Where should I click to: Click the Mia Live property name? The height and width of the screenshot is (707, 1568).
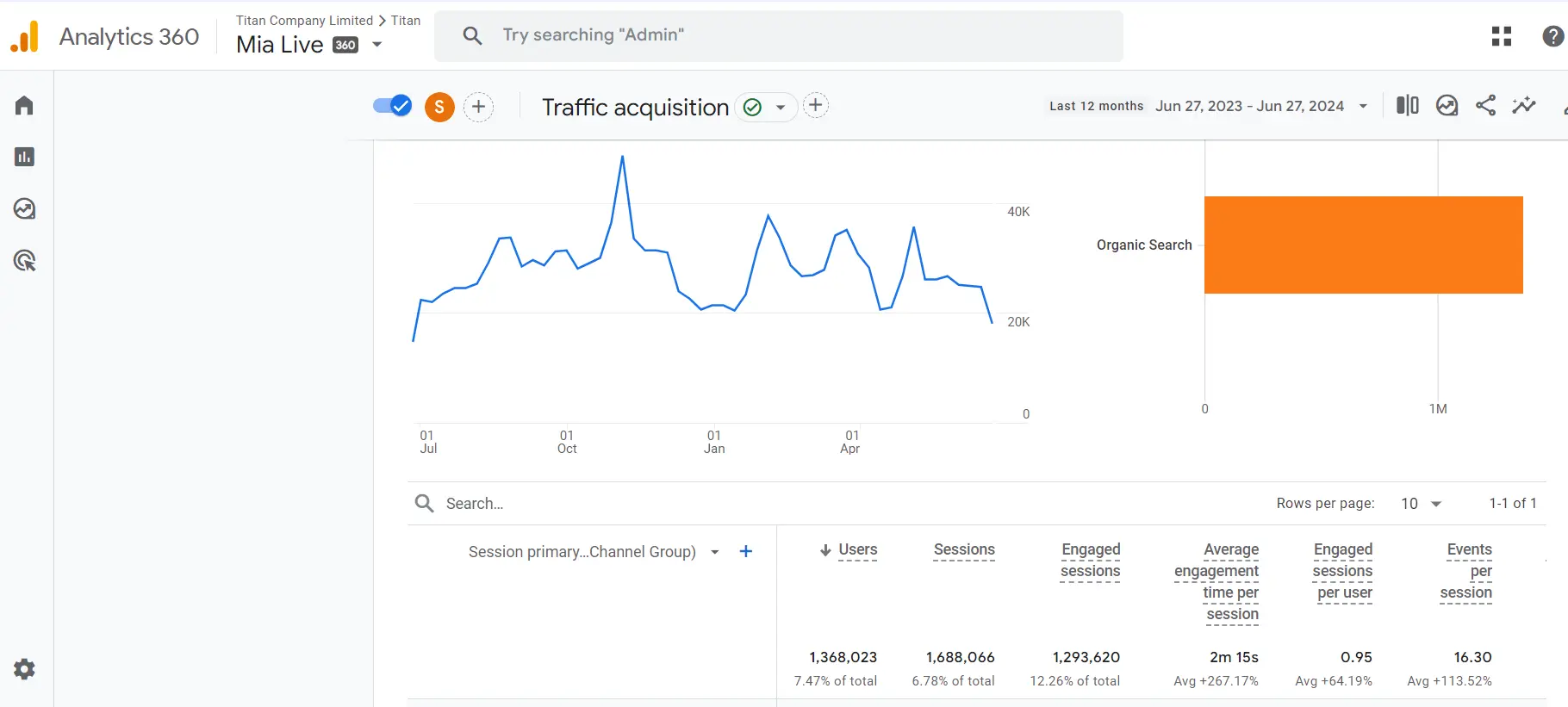coord(280,45)
